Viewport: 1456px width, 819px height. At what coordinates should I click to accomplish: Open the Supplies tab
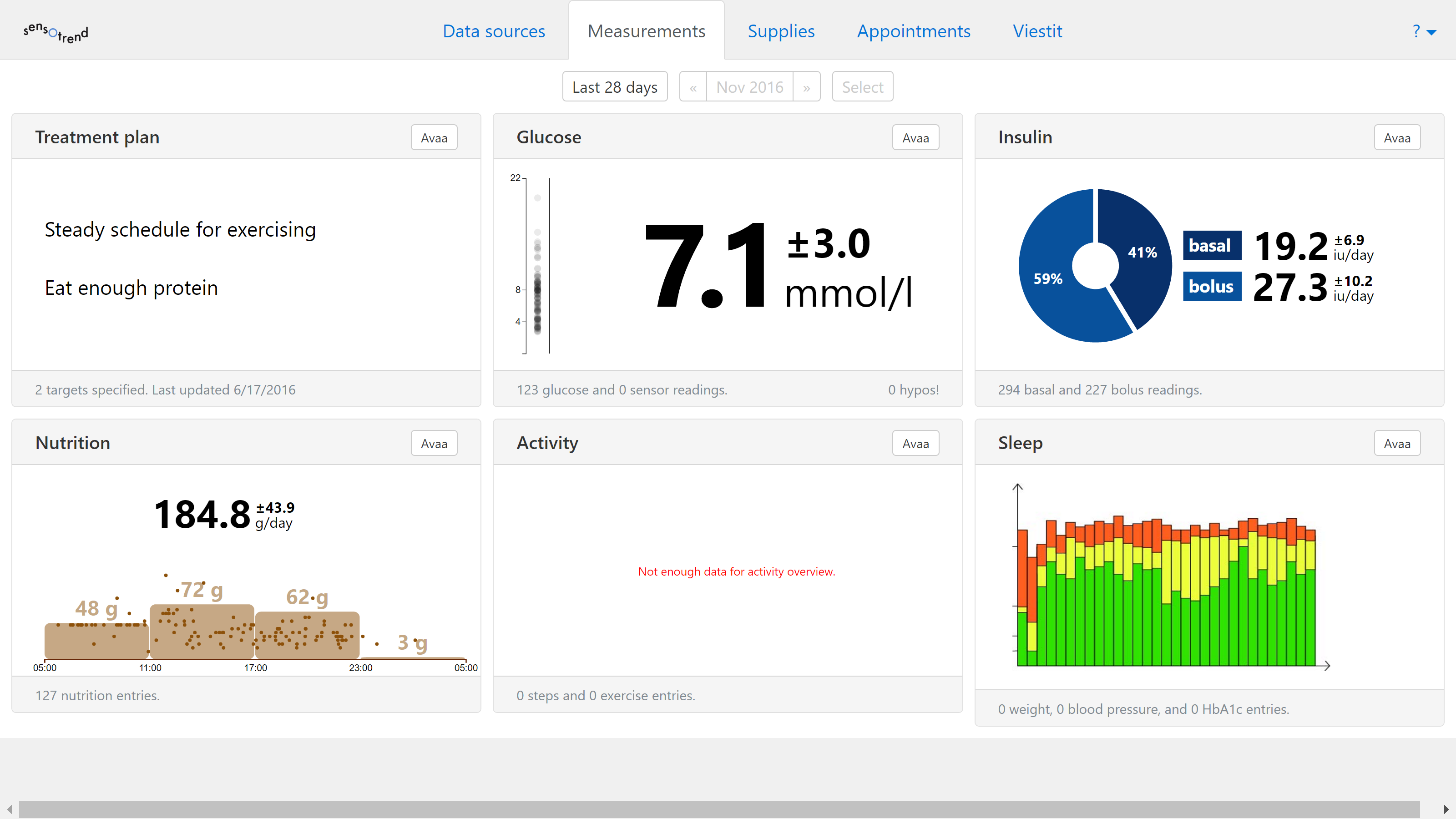[781, 31]
